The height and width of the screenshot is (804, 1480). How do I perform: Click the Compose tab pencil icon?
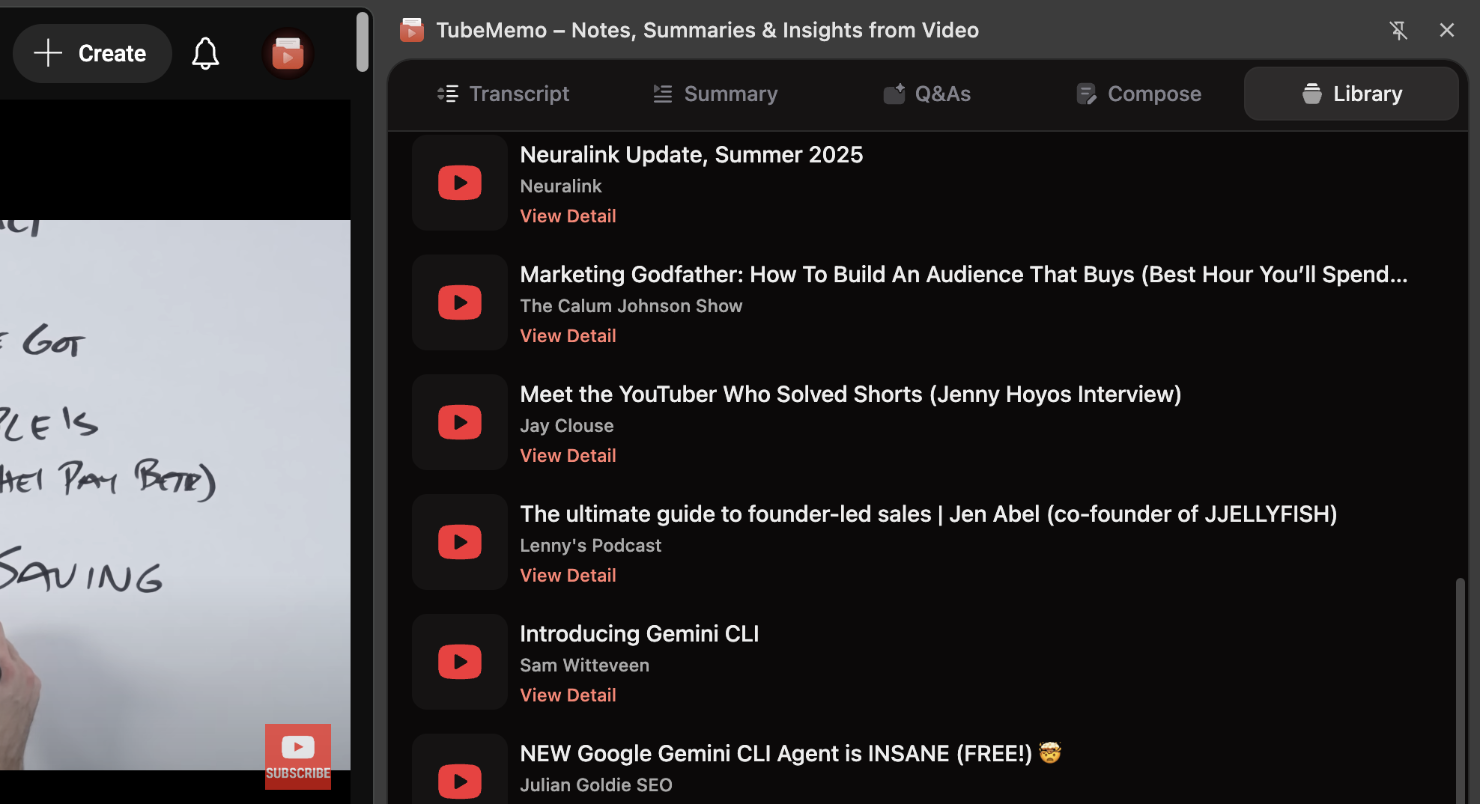[x=1086, y=94]
